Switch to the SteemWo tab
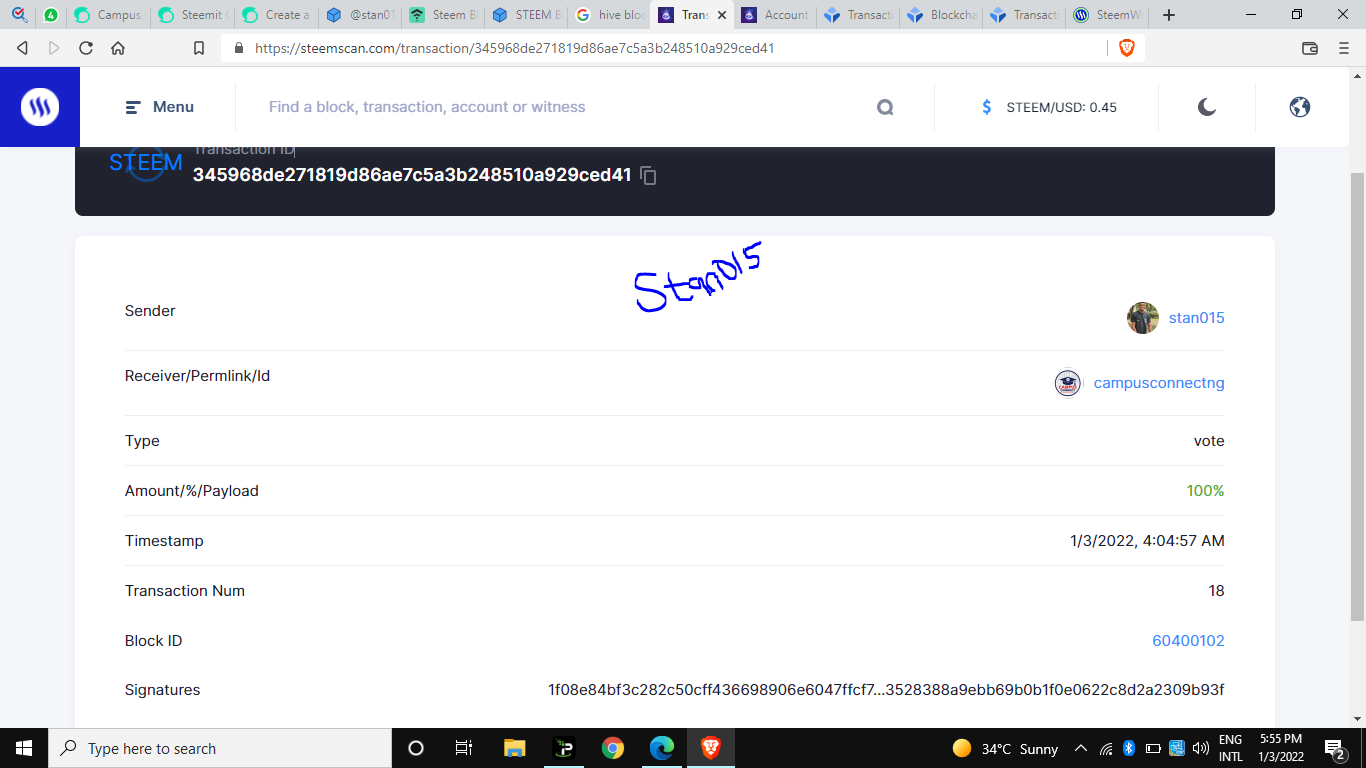Screen dimensions: 1366x768 pos(1107,15)
